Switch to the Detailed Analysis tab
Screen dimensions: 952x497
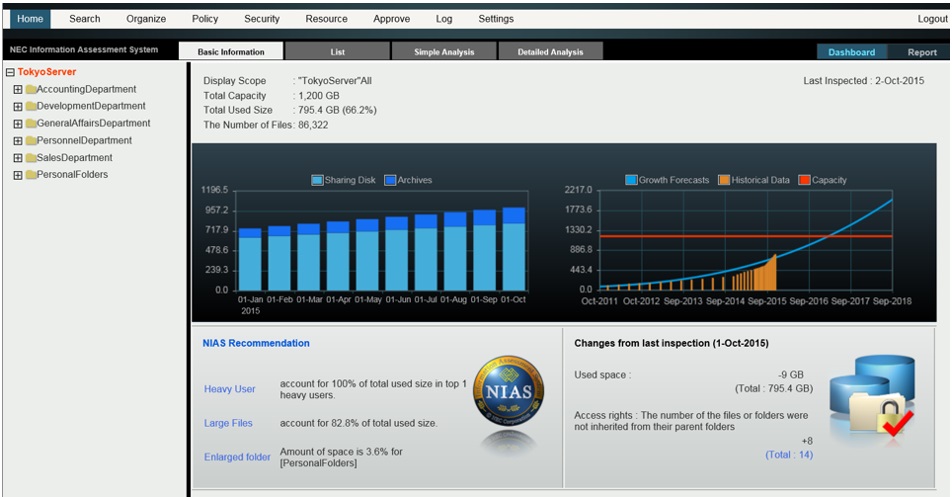coord(550,52)
